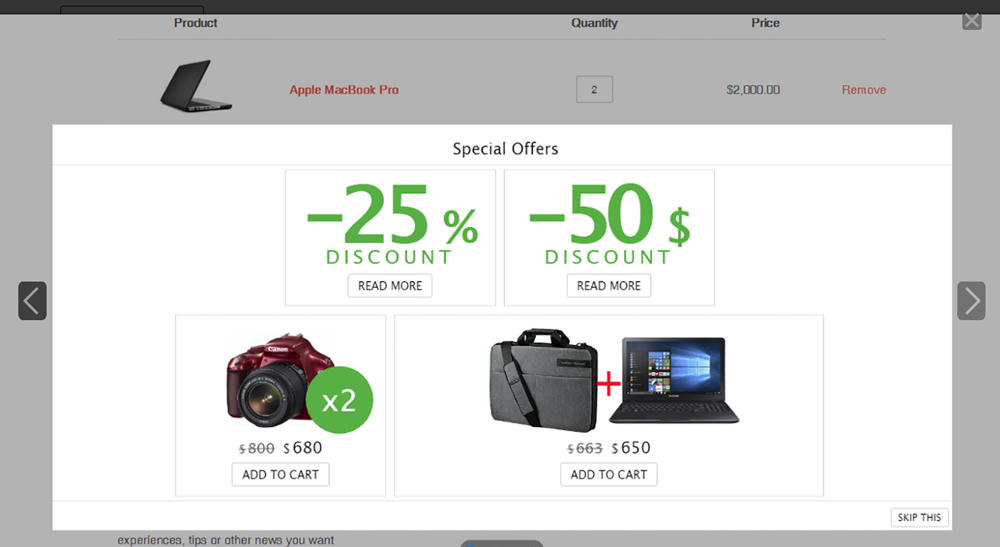Image resolution: width=1000 pixels, height=547 pixels.
Task: Open Read More under 25% discount
Action: click(390, 286)
